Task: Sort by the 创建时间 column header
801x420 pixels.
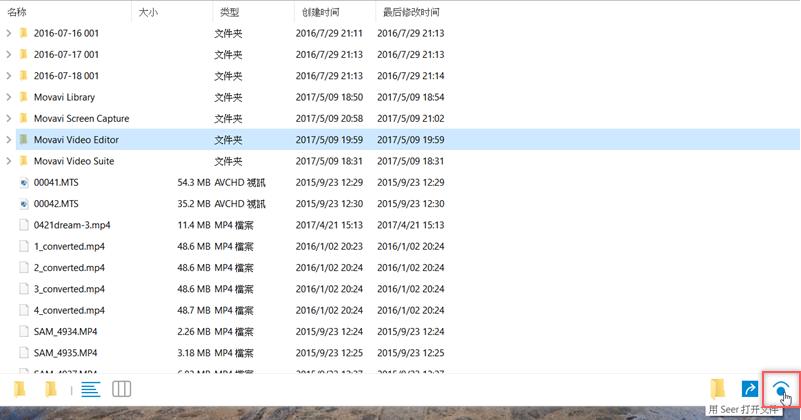Action: [320, 12]
